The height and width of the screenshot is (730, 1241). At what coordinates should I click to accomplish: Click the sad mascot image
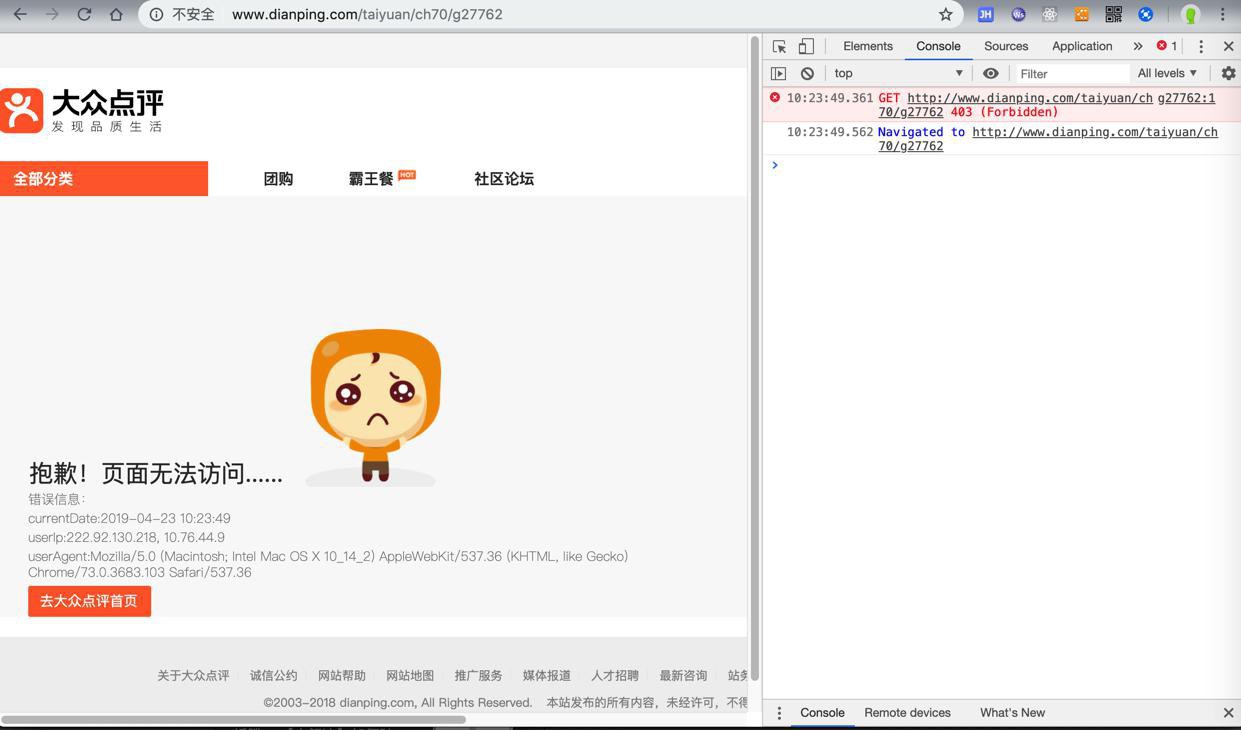[x=374, y=407]
